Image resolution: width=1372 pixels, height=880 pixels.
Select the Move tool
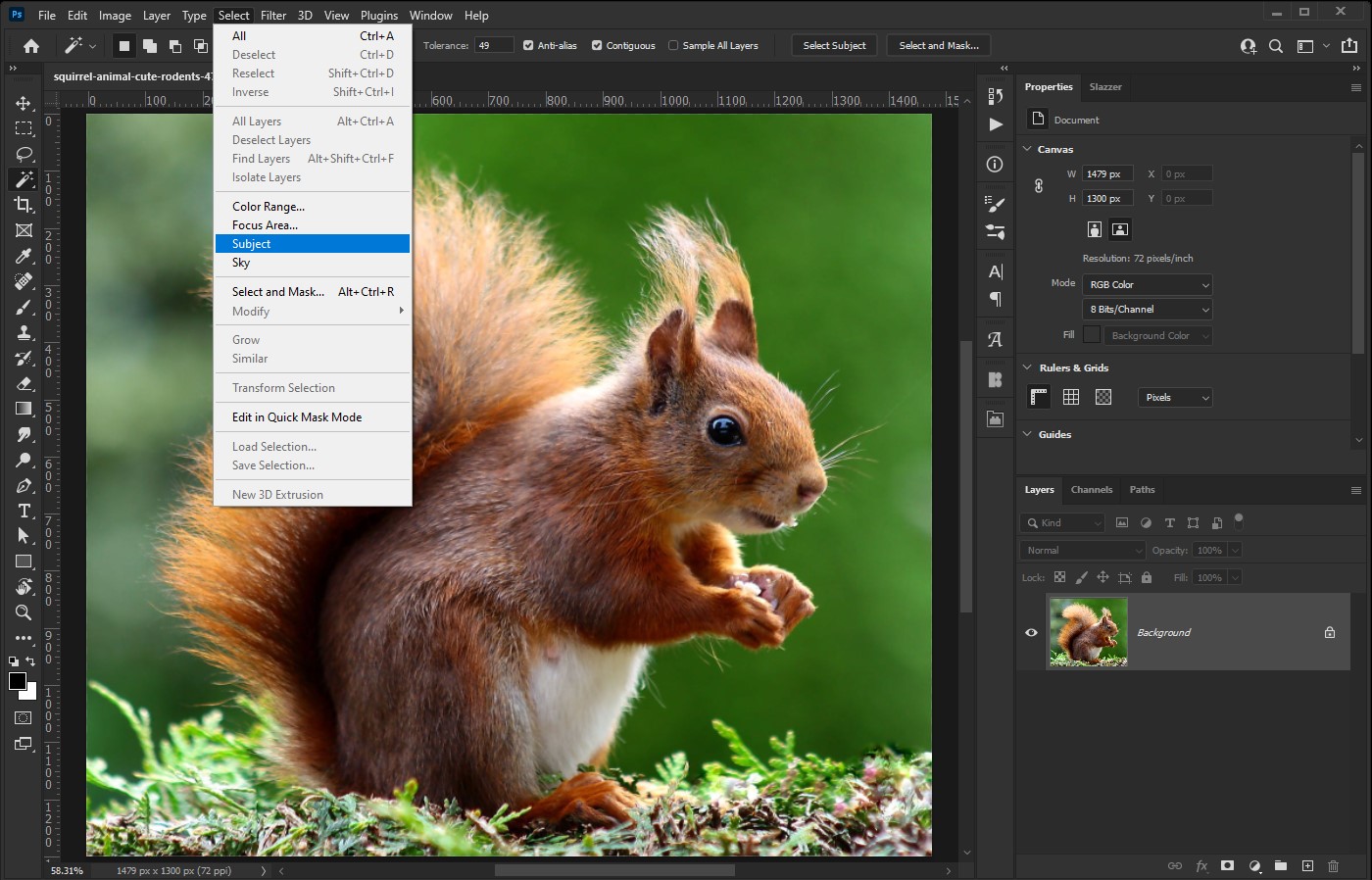pos(24,103)
